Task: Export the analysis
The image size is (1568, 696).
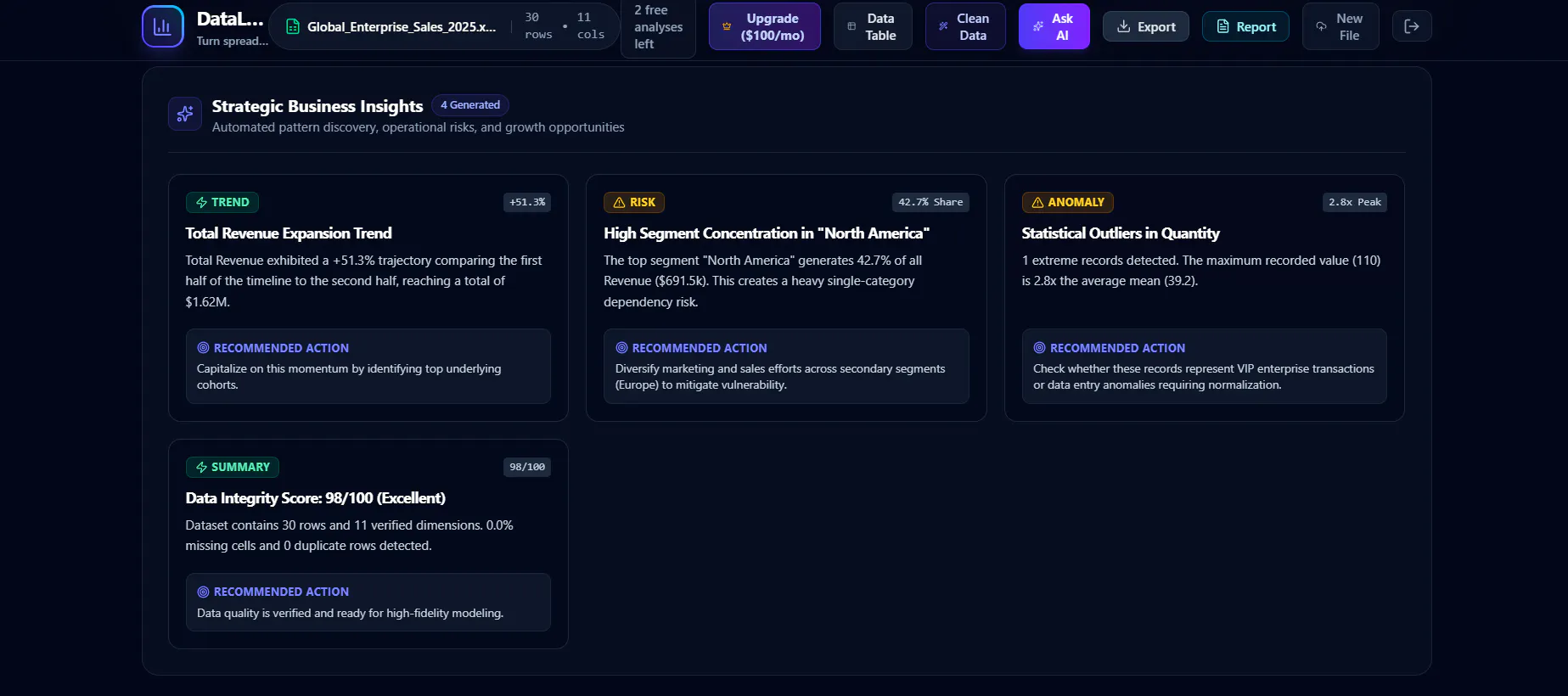Action: click(x=1145, y=26)
